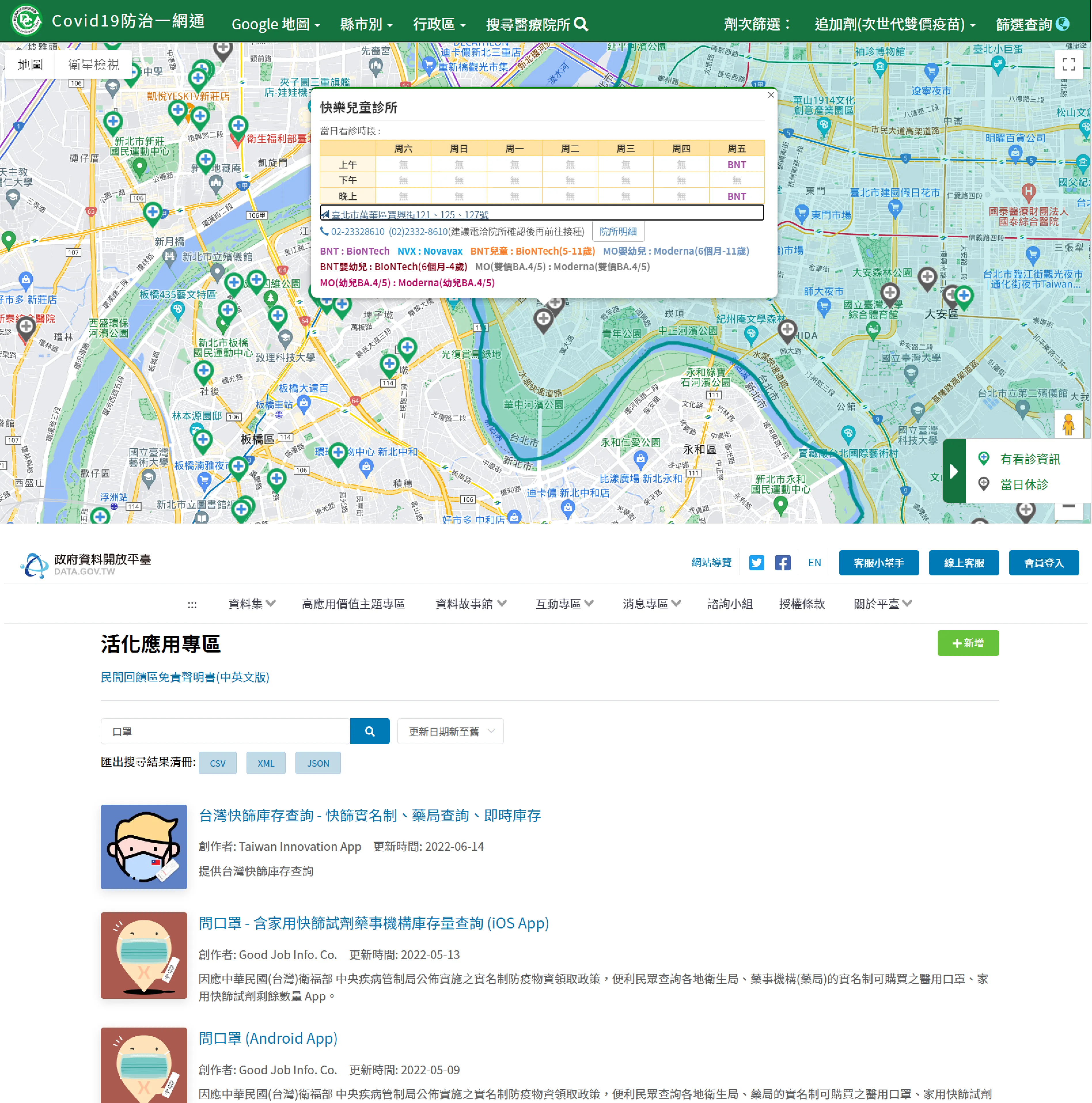
Task: Open 高應用價值主題專區 menu item
Action: 353,603
